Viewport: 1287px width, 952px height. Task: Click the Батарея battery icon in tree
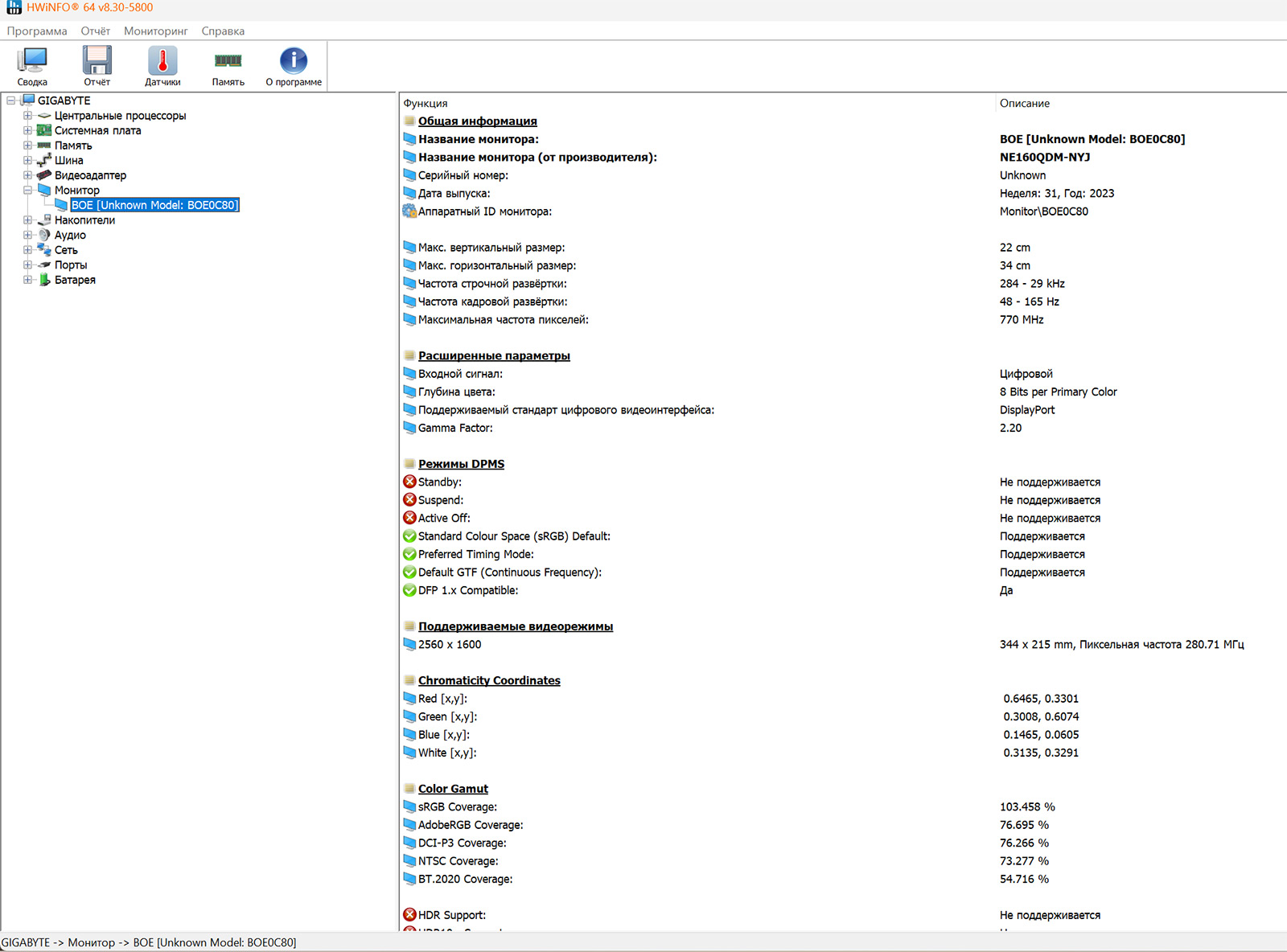point(45,280)
